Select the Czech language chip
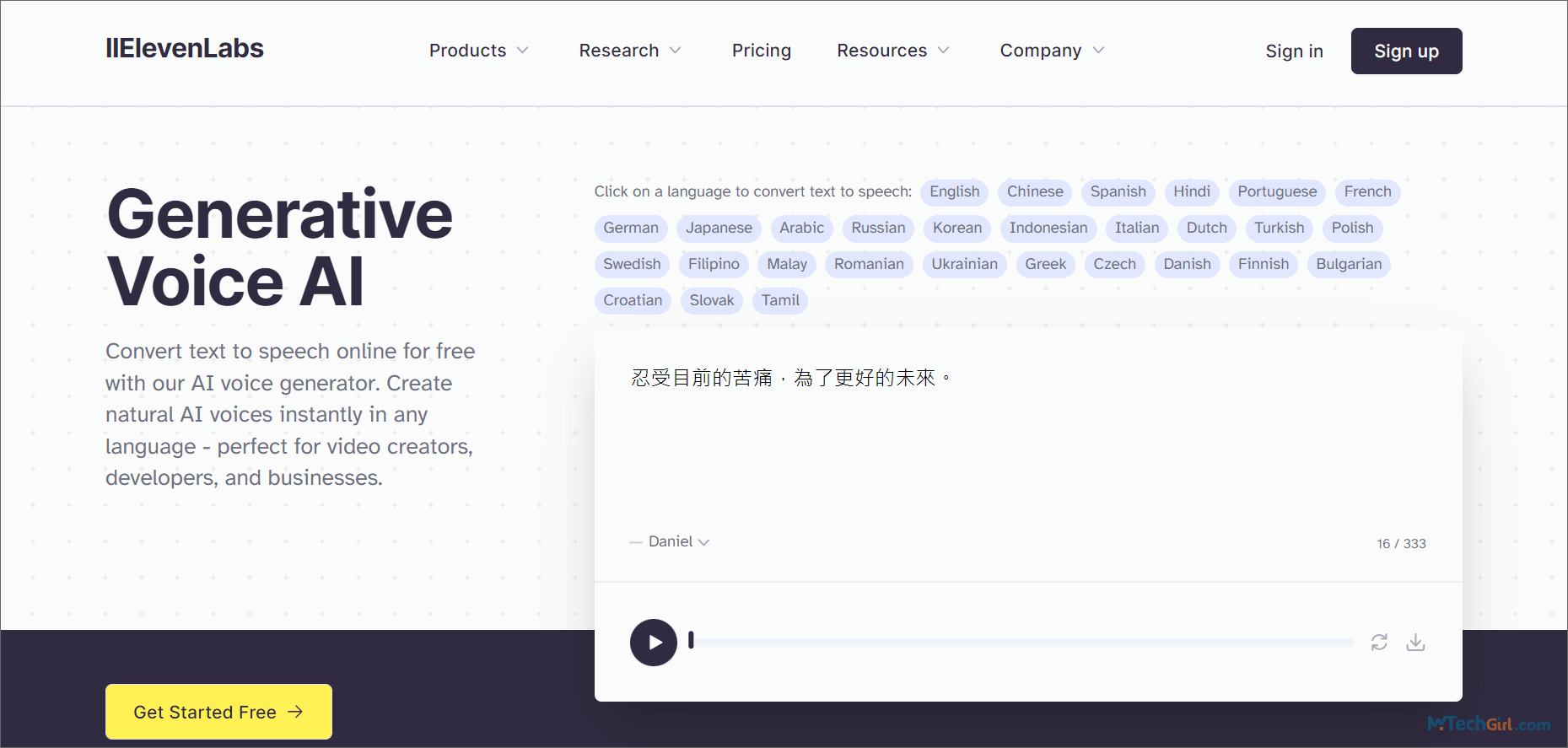 [x=1114, y=265]
